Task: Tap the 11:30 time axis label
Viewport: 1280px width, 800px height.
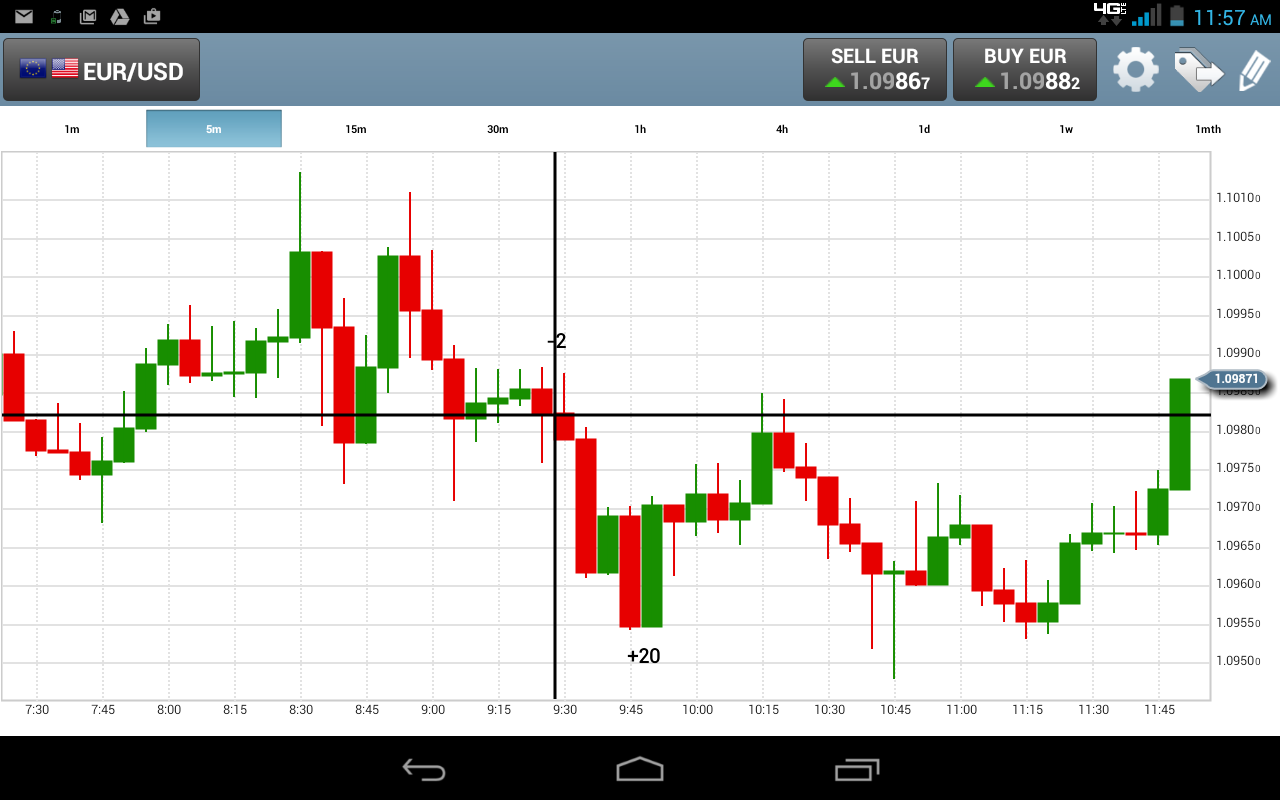Action: [x=1094, y=710]
